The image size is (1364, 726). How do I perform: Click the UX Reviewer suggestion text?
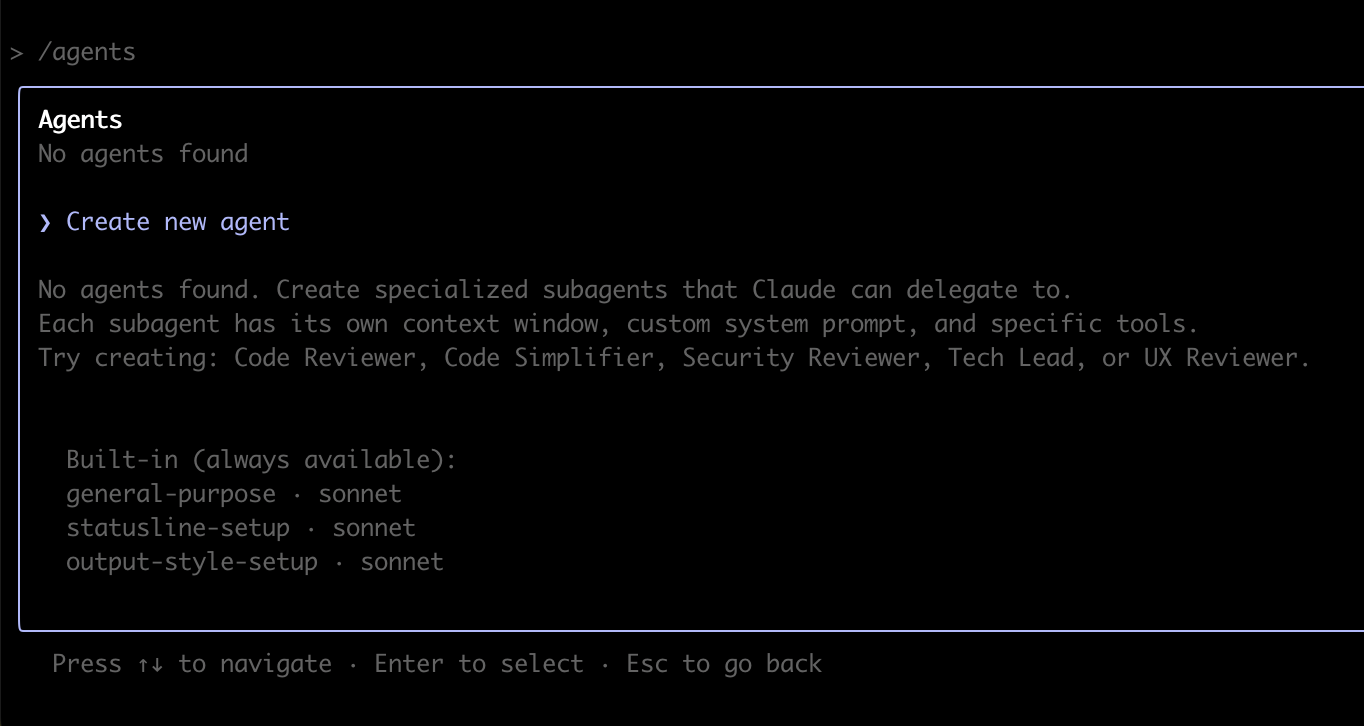click(x=1226, y=358)
